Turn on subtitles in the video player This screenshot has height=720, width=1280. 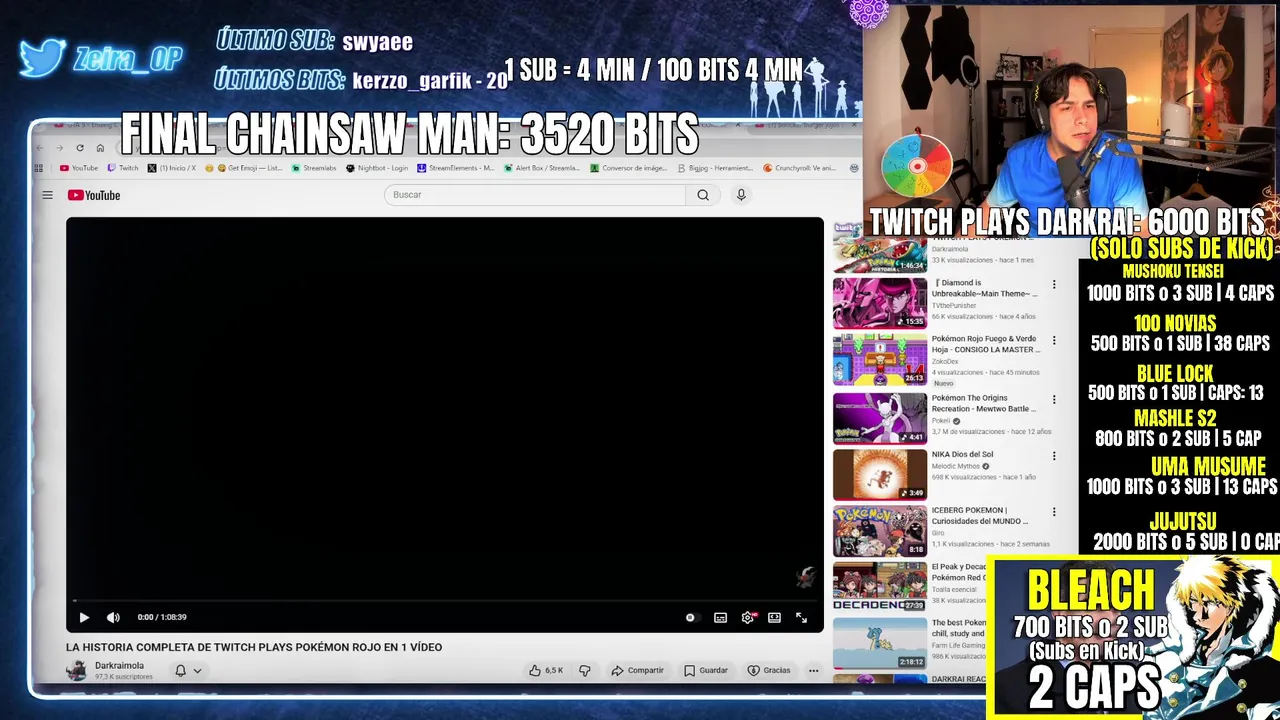pos(720,618)
